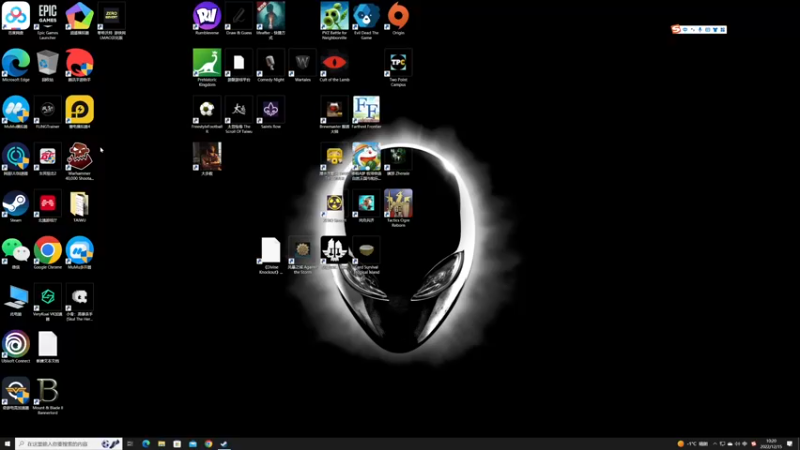800x450 pixels.
Task: Open the Steam desktop shortcut
Action: pyautogui.click(x=16, y=206)
